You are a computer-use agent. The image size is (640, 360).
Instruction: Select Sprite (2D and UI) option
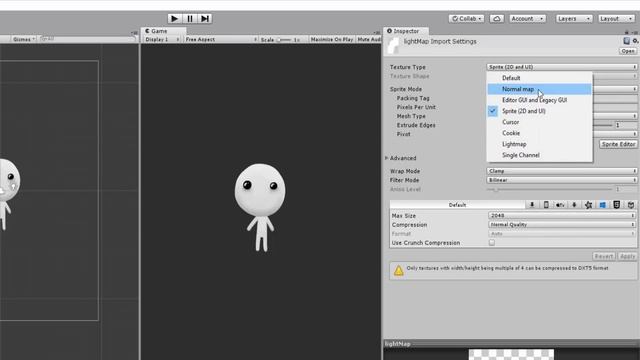[x=540, y=111]
